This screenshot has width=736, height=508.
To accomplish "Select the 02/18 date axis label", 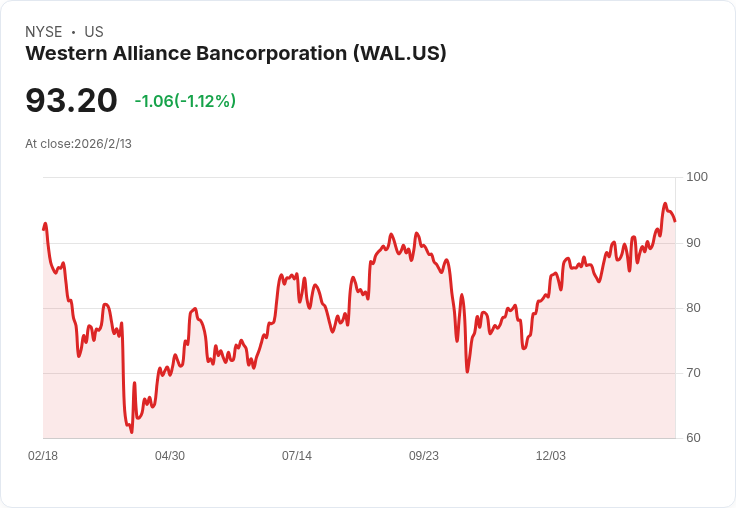I will coord(43,455).
